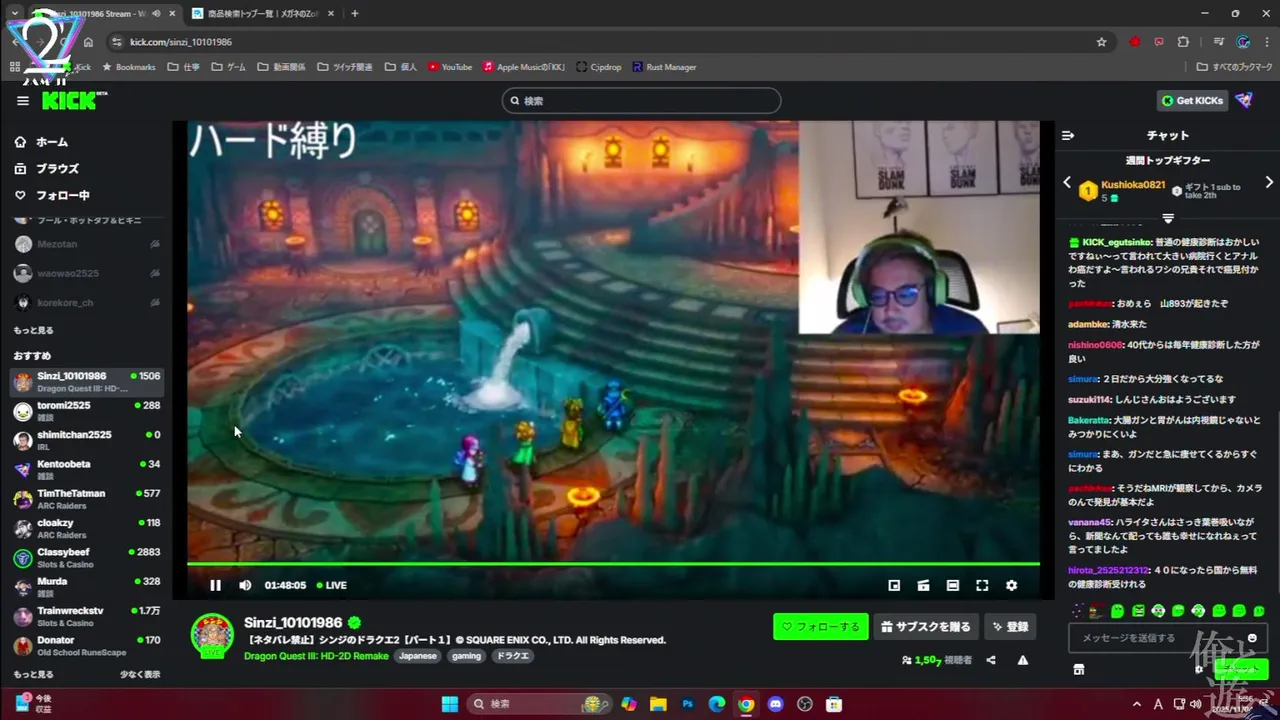Viewport: 1280px width, 720px height.
Task: Show hidden system tray icons
Action: [x=1137, y=704]
